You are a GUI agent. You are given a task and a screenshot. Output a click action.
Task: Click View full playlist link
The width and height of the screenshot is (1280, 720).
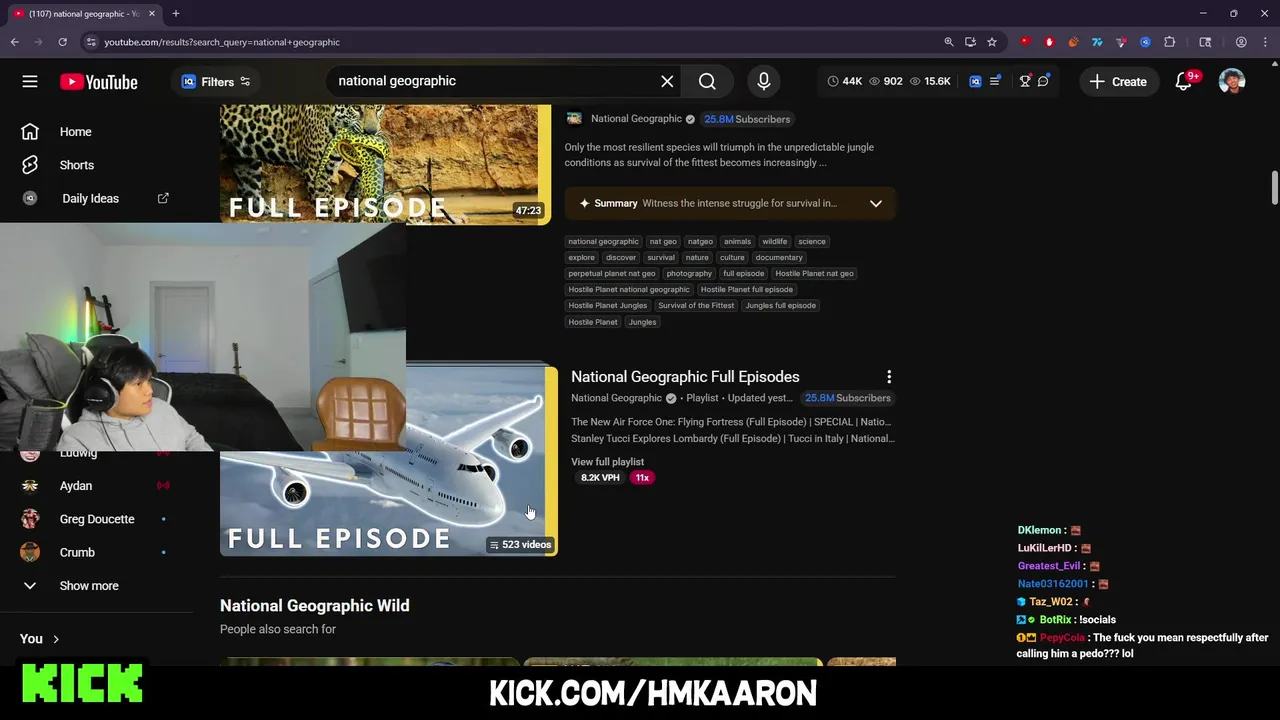[607, 462]
